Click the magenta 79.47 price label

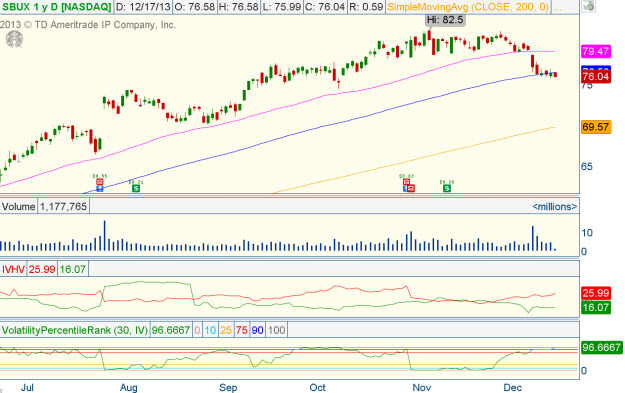click(x=596, y=51)
